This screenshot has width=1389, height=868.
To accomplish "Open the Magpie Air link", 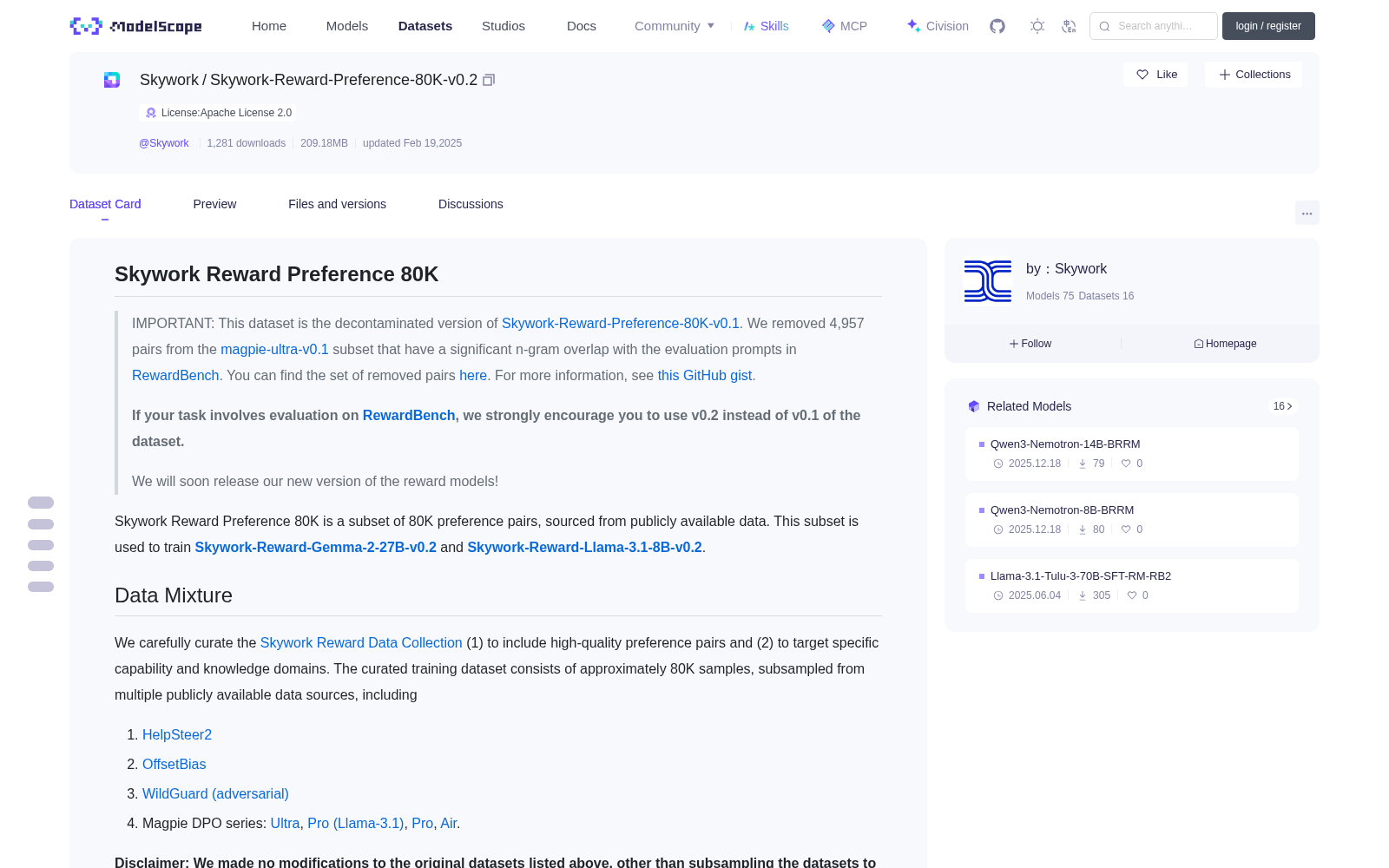I will (x=448, y=823).
